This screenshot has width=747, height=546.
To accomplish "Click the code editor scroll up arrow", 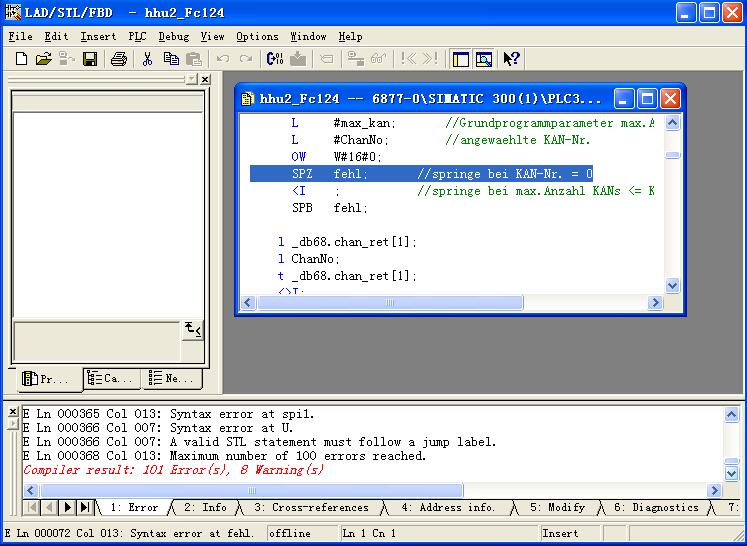I will [x=672, y=123].
